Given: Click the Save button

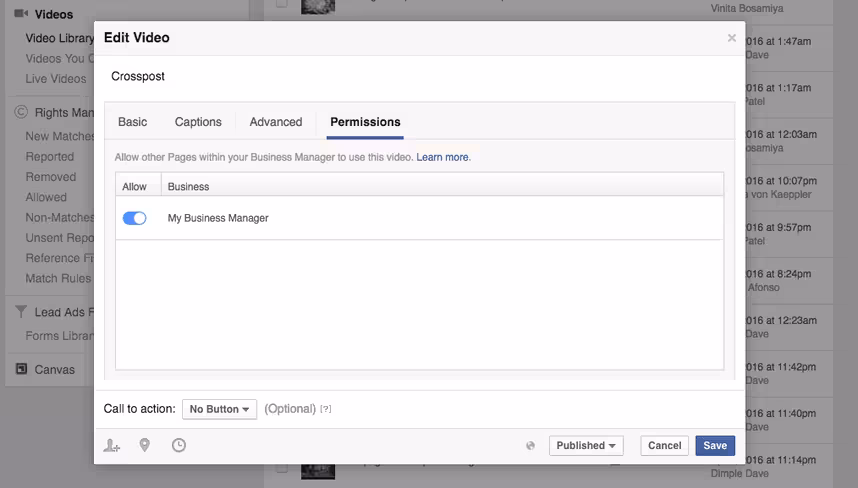Looking at the screenshot, I should (715, 445).
